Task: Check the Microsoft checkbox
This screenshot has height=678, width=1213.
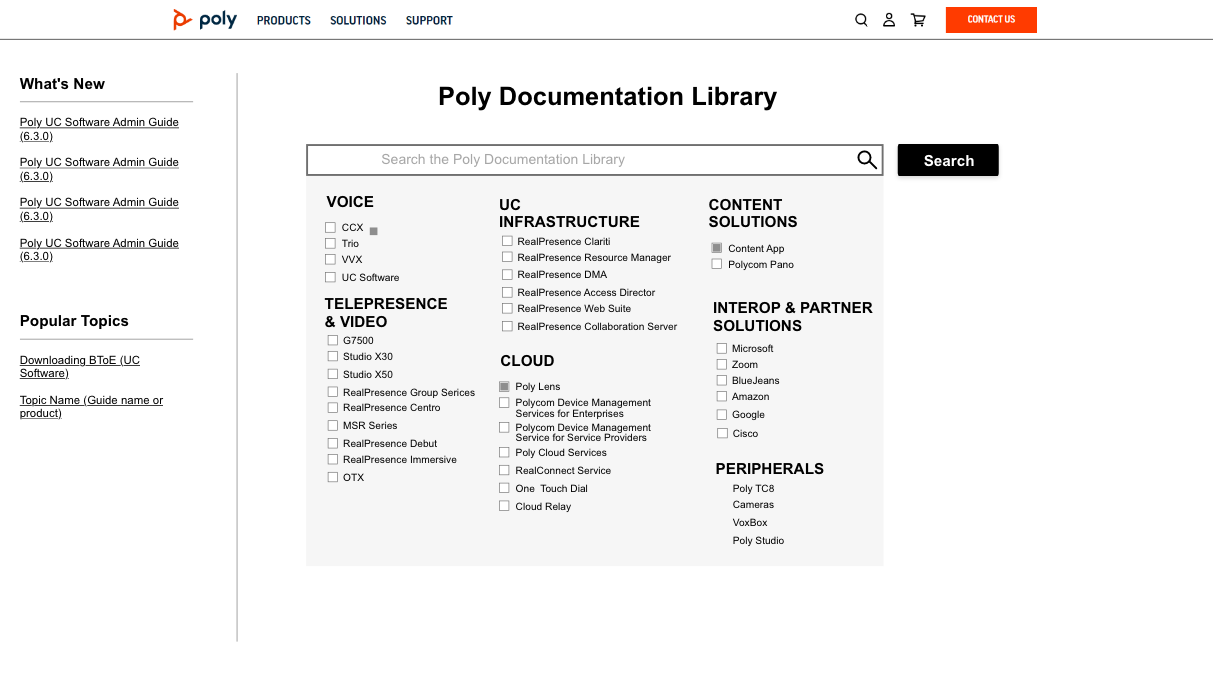Action: click(721, 348)
